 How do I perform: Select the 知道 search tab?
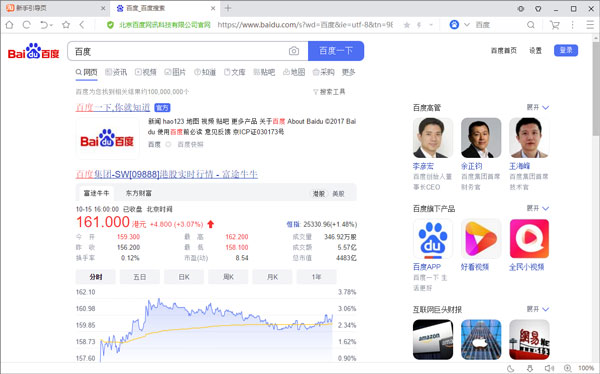[205, 72]
